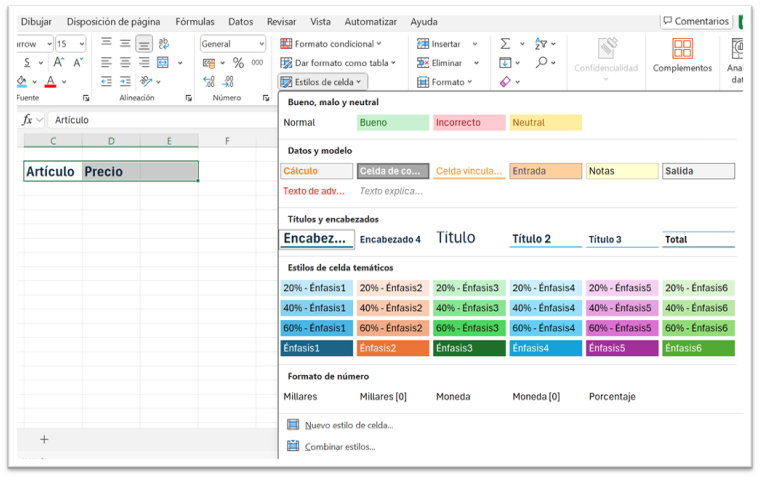Click the fill color paint bucket
Viewport: 760px width, 478px height.
point(23,81)
